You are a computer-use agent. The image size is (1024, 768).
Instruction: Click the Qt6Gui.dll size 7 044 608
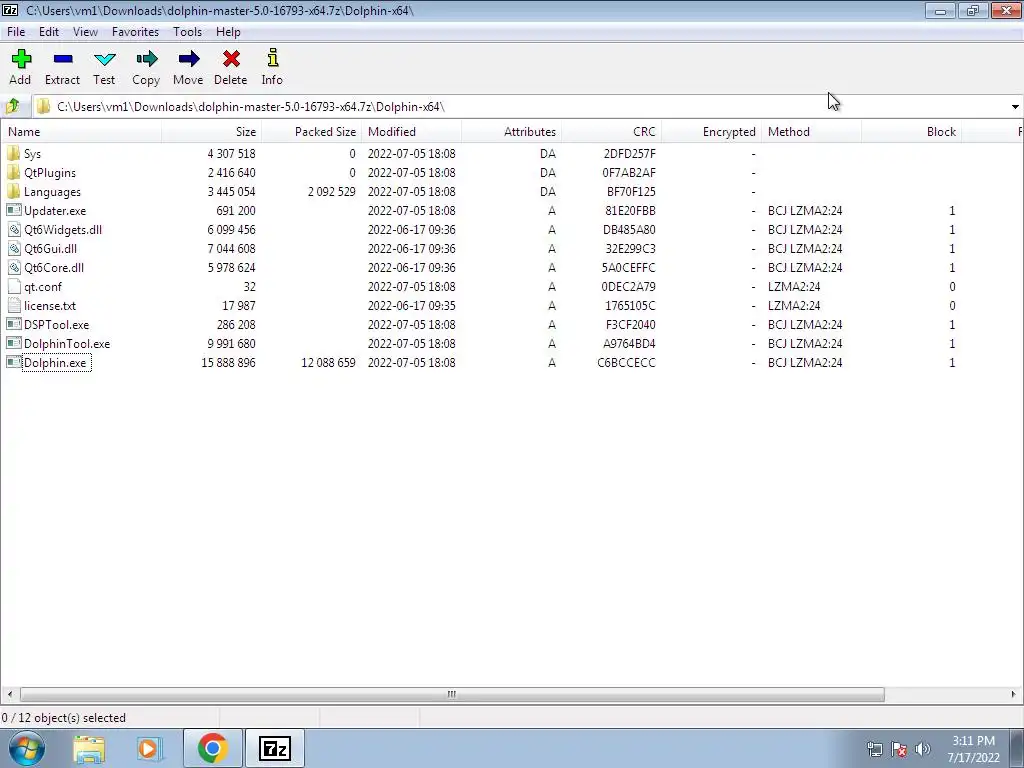[231, 249]
